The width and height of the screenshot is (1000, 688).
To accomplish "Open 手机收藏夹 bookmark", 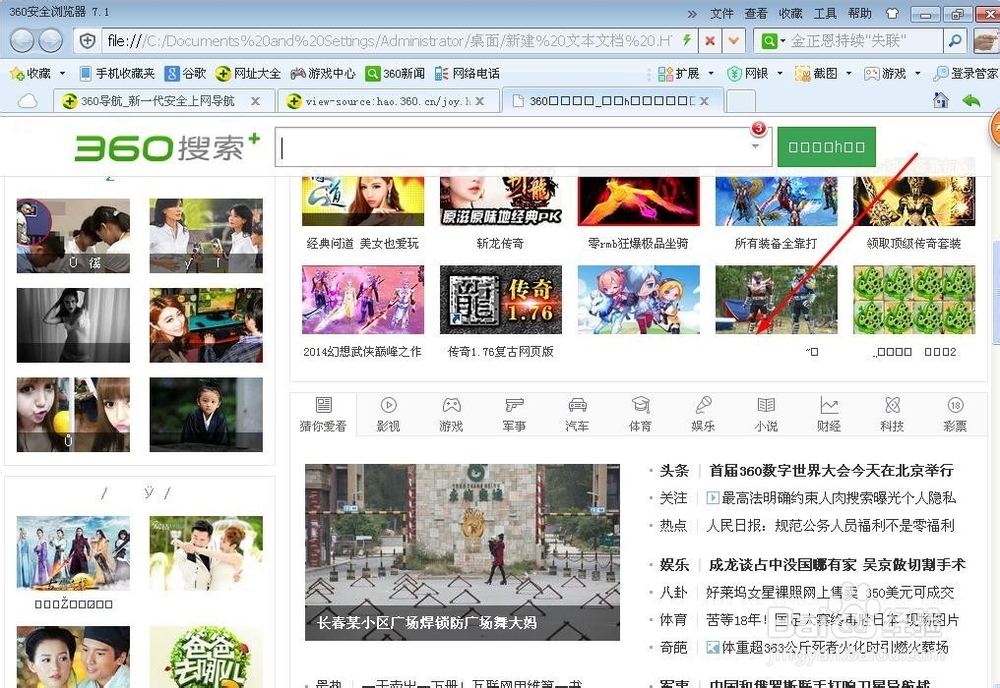I will [117, 74].
